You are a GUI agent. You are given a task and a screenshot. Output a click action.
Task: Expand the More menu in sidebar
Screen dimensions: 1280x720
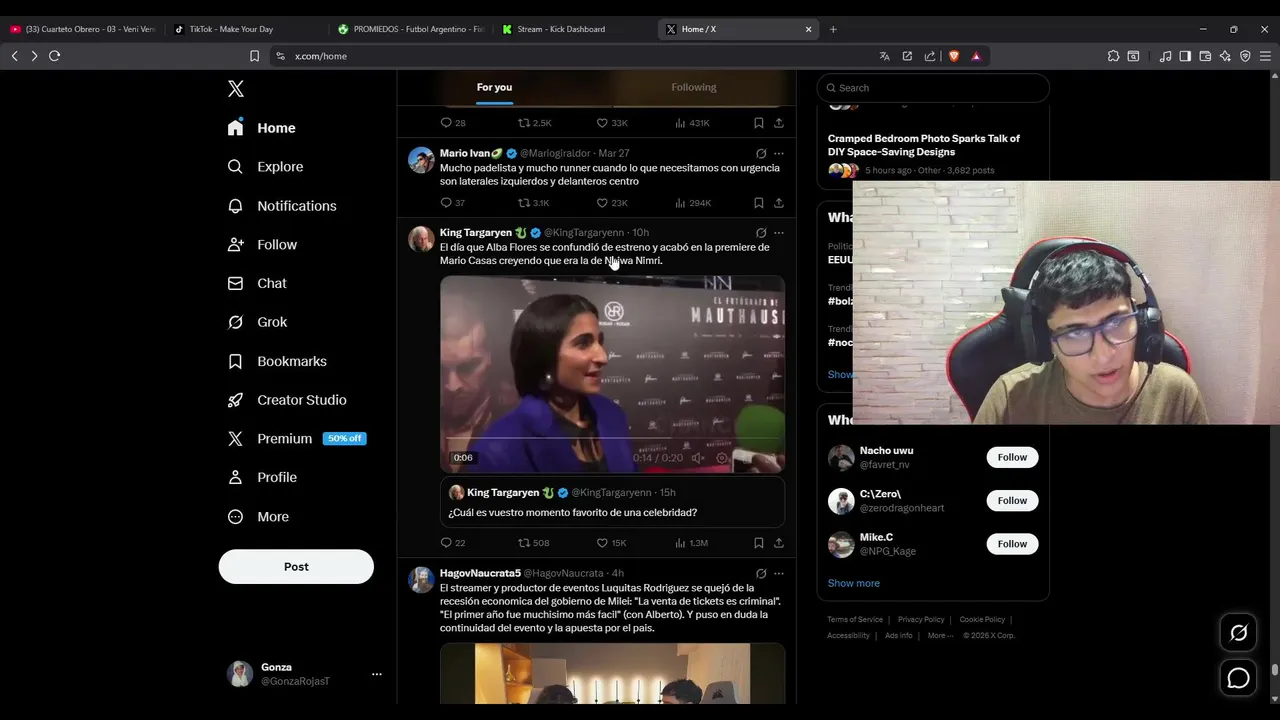coord(259,517)
